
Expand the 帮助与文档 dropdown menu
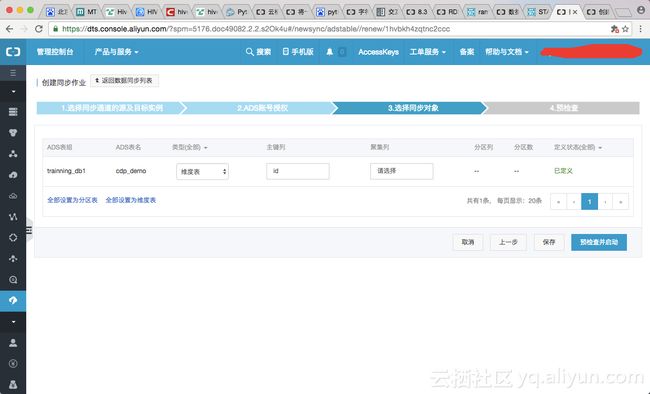[x=507, y=52]
